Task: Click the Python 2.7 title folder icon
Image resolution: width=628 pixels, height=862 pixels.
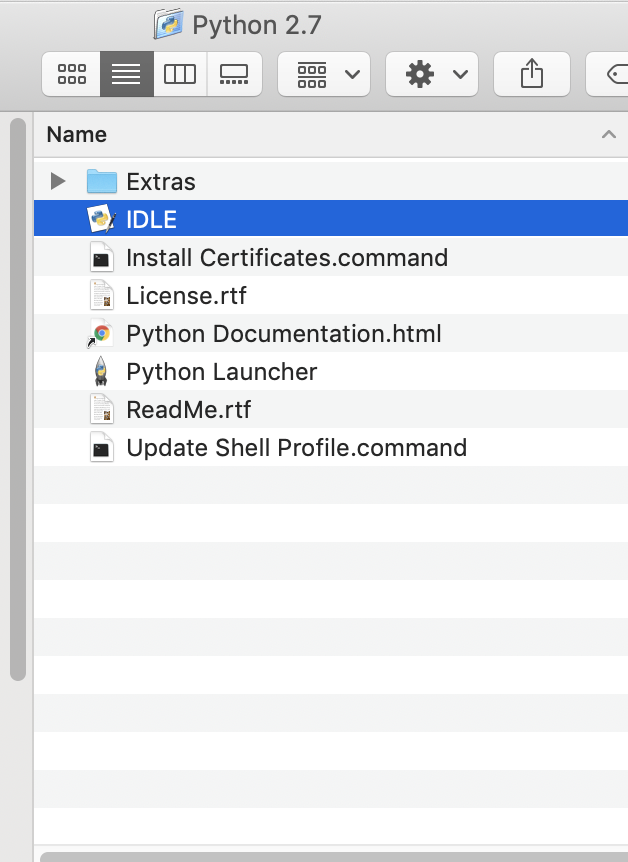Action: (x=168, y=23)
